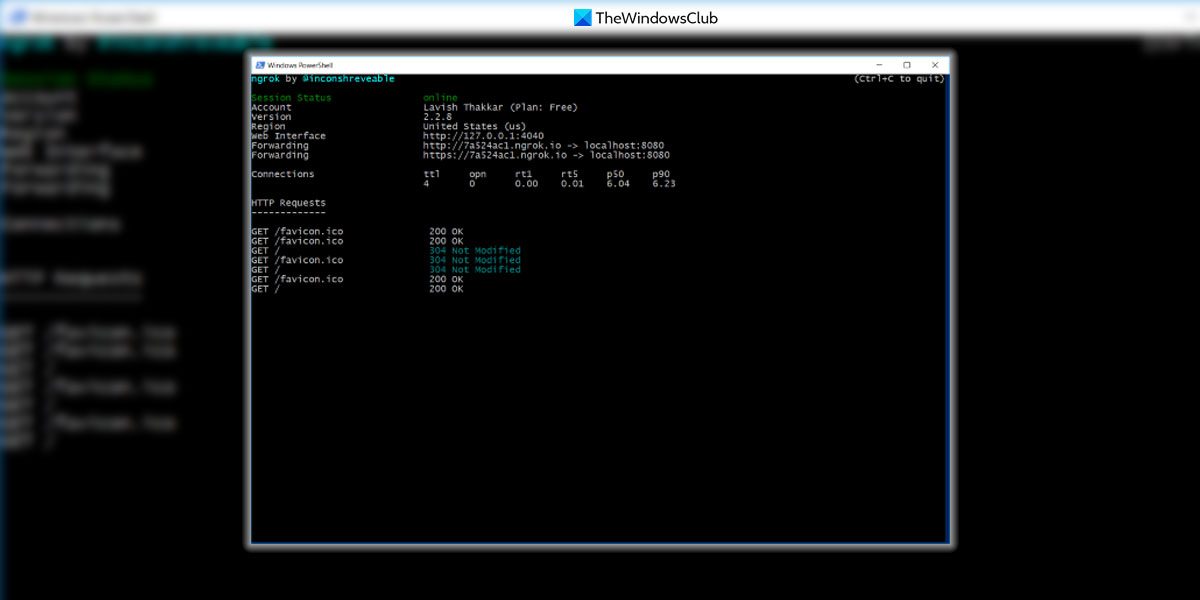Click the 'Region' label
The height and width of the screenshot is (600, 1200).
pos(268,127)
